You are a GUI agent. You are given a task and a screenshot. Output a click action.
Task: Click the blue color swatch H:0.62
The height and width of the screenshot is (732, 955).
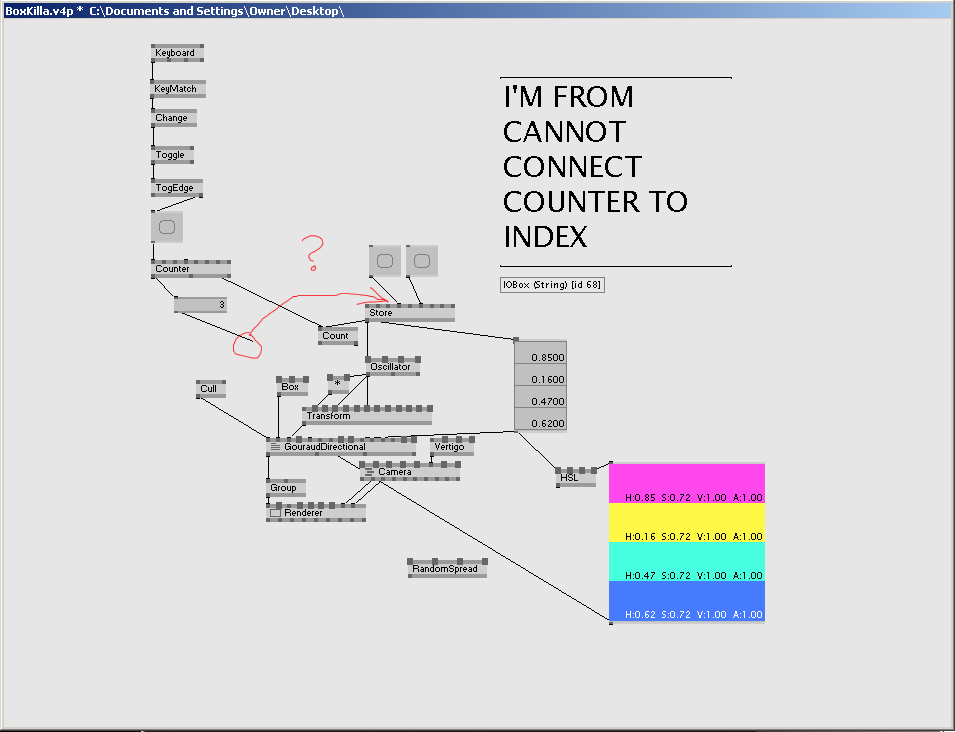(x=687, y=600)
